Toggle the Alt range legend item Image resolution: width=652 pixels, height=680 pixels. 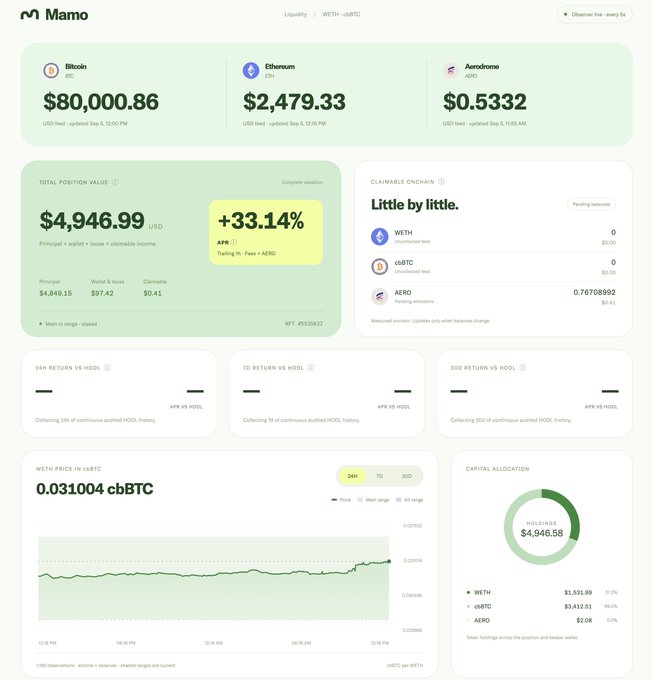[x=410, y=500]
